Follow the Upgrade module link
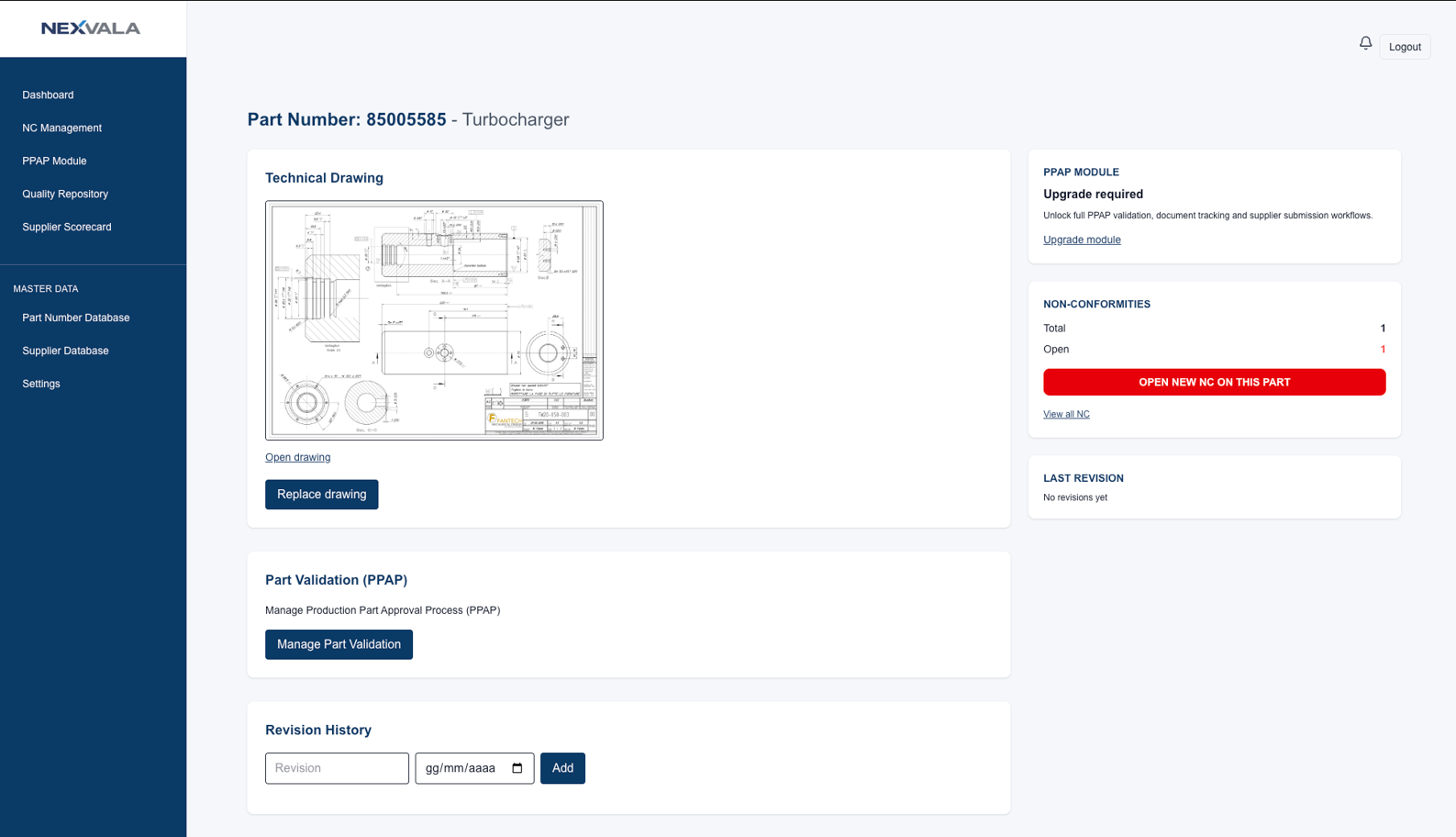 (x=1082, y=240)
